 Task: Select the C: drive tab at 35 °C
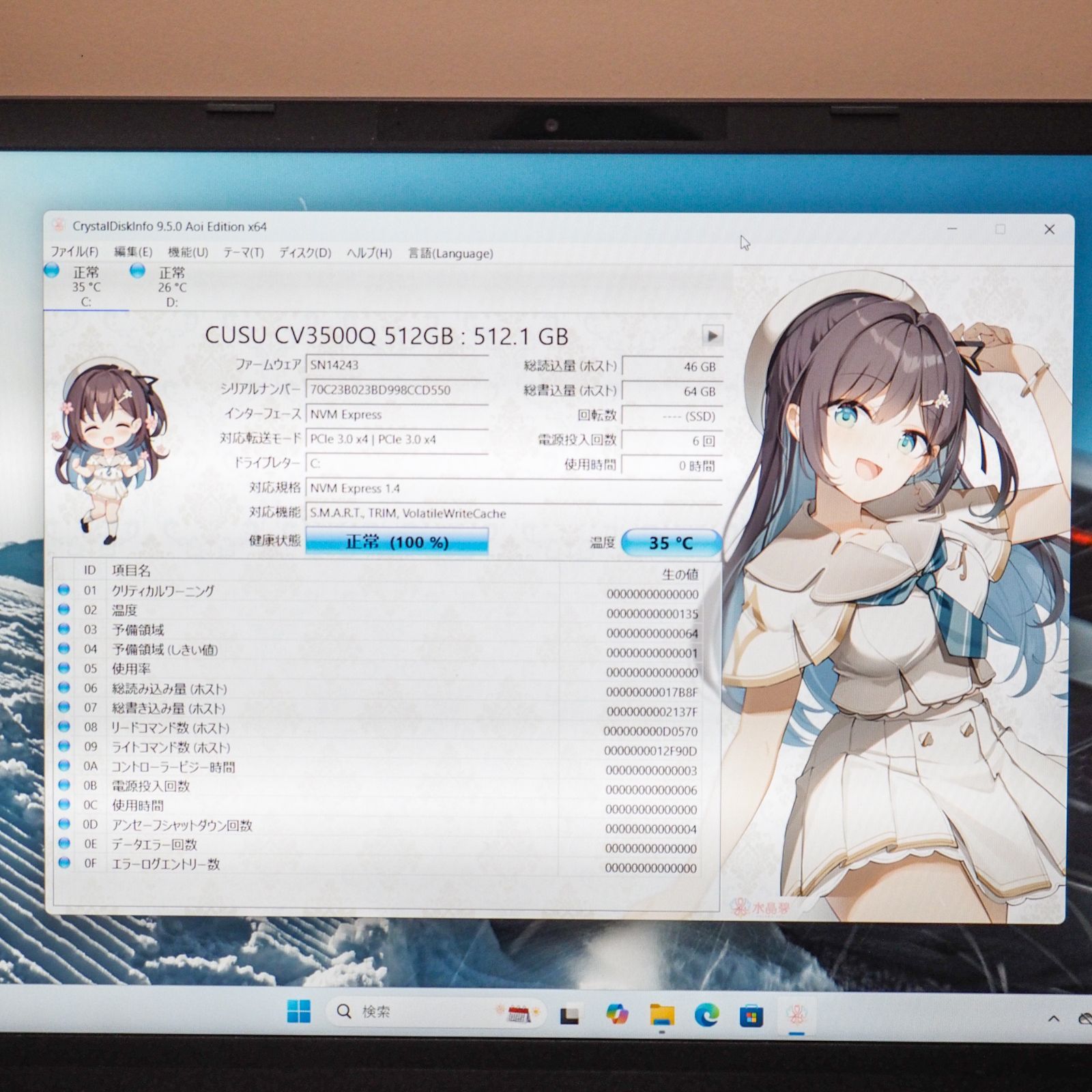click(x=86, y=287)
